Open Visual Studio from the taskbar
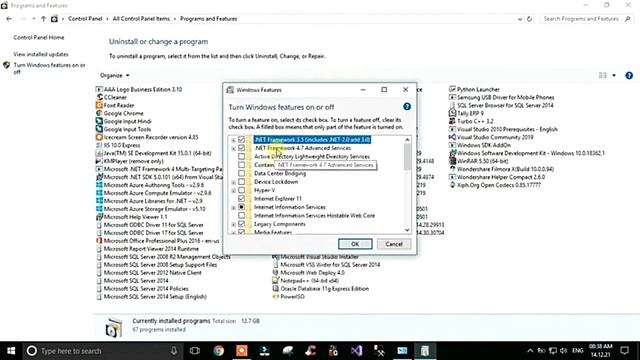Image resolution: width=640 pixels, height=360 pixels. coord(356,351)
